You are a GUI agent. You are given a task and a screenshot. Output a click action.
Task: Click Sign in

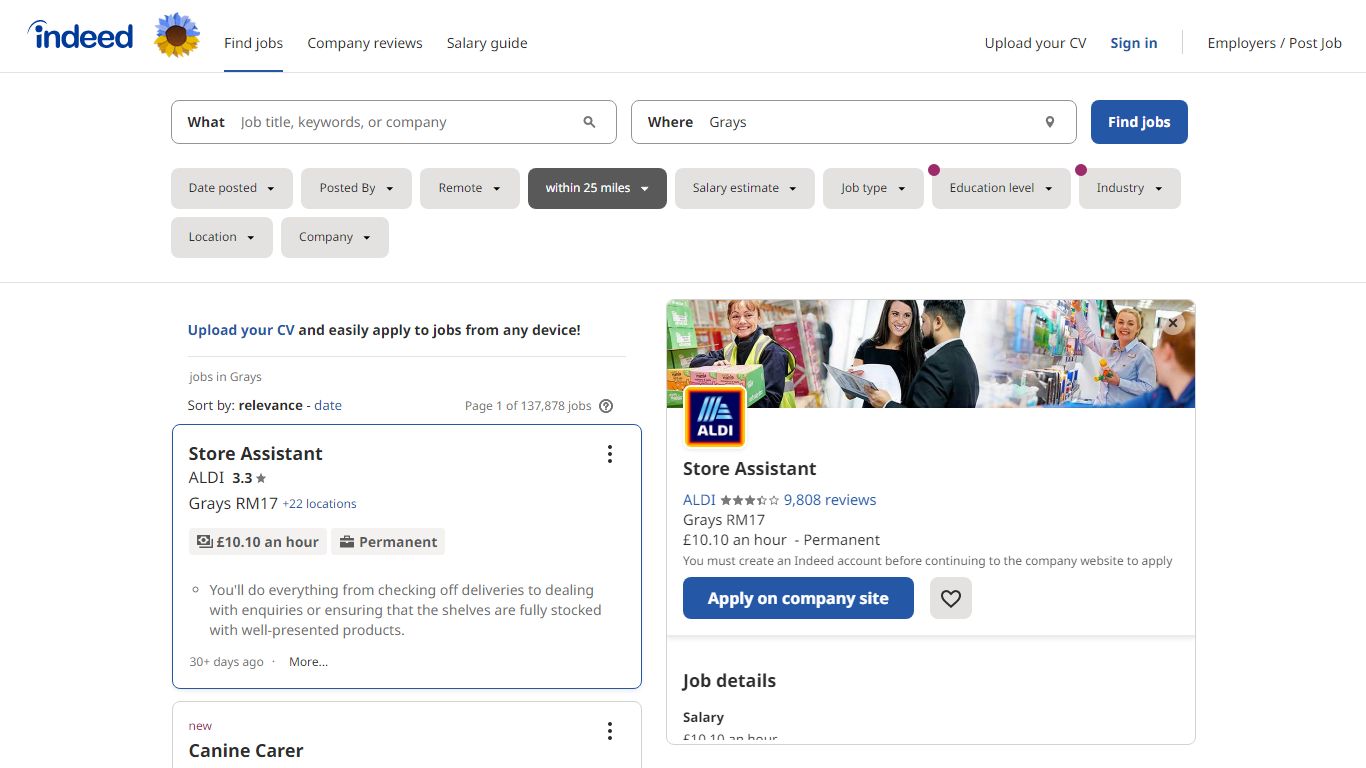pyautogui.click(x=1134, y=43)
